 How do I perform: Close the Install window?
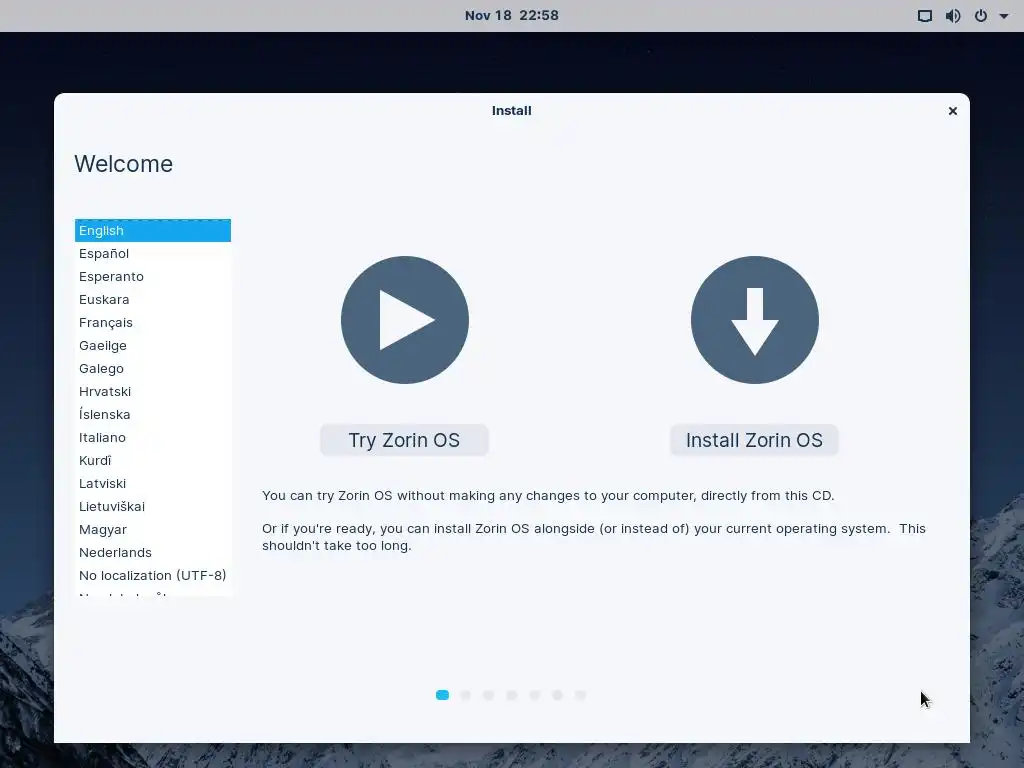(x=953, y=111)
